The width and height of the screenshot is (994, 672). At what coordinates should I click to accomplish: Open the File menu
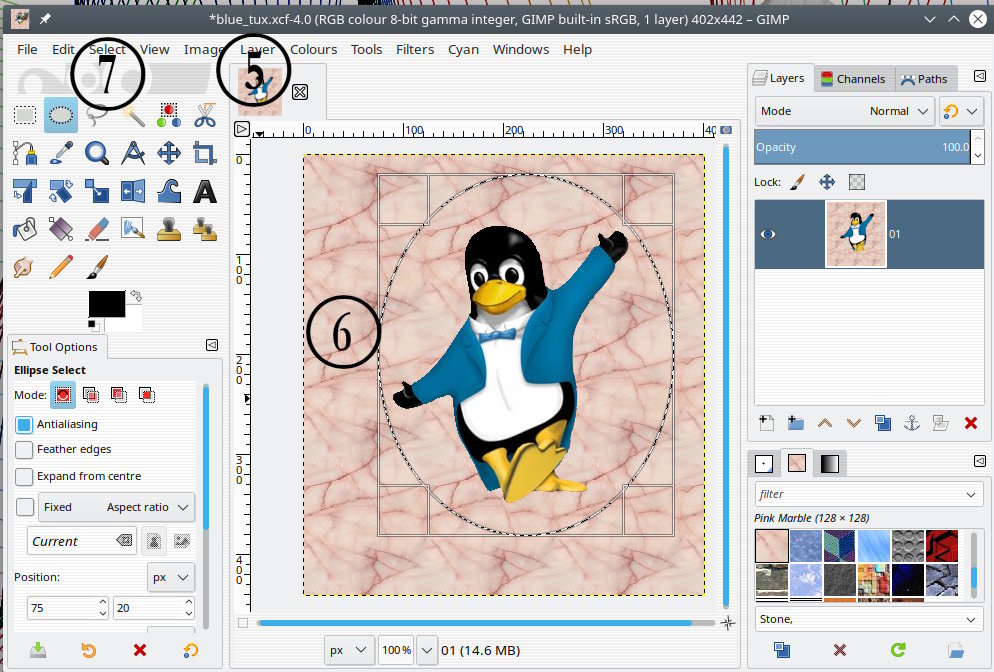pos(27,49)
